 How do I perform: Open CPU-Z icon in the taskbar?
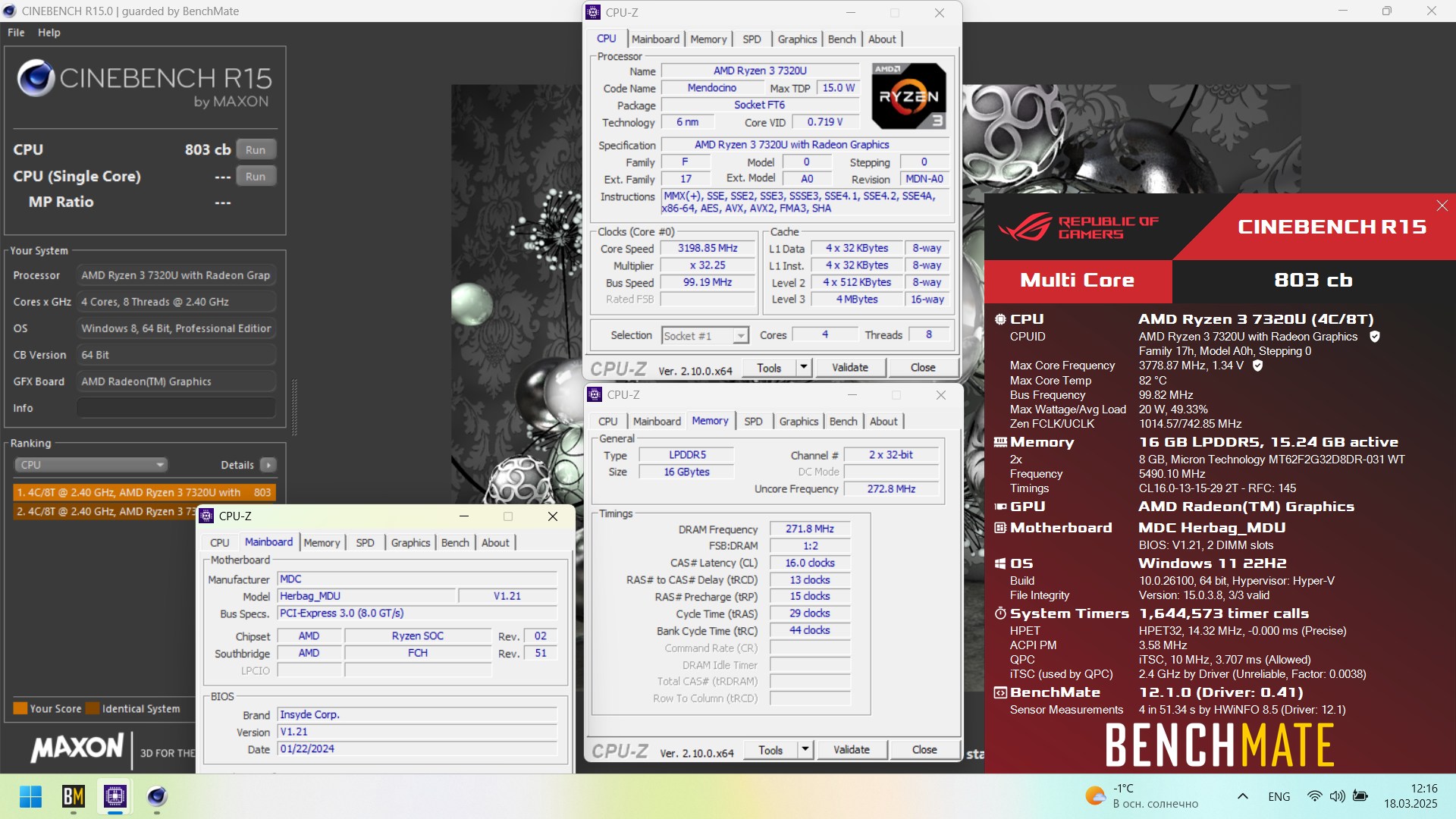(x=115, y=796)
